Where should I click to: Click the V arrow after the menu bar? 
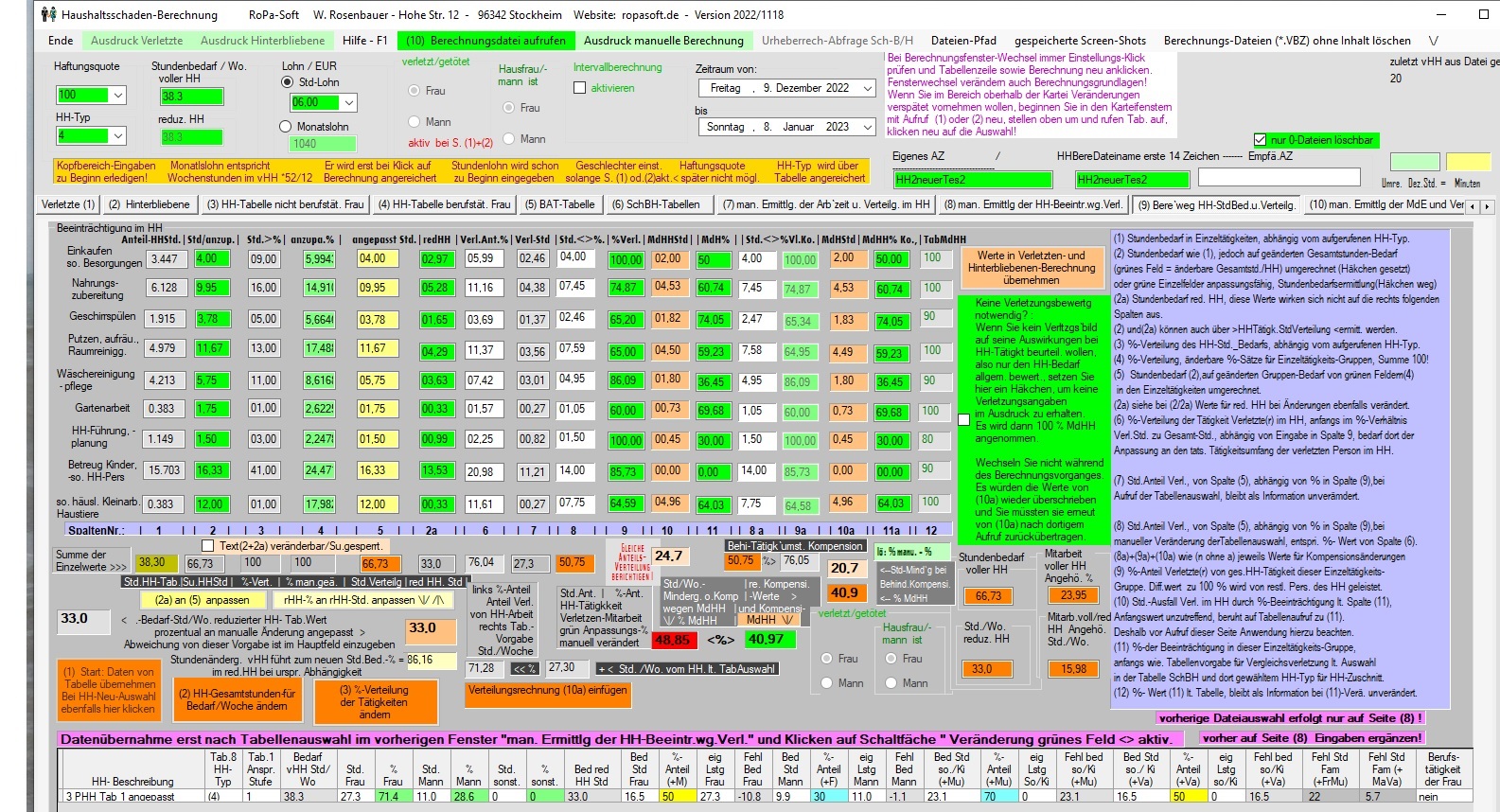[x=1434, y=41]
